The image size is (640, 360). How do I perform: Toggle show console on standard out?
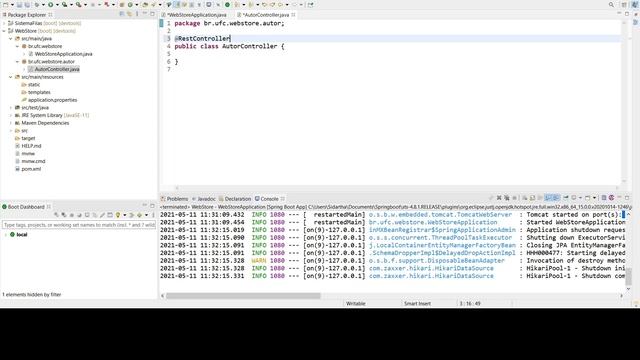point(548,198)
